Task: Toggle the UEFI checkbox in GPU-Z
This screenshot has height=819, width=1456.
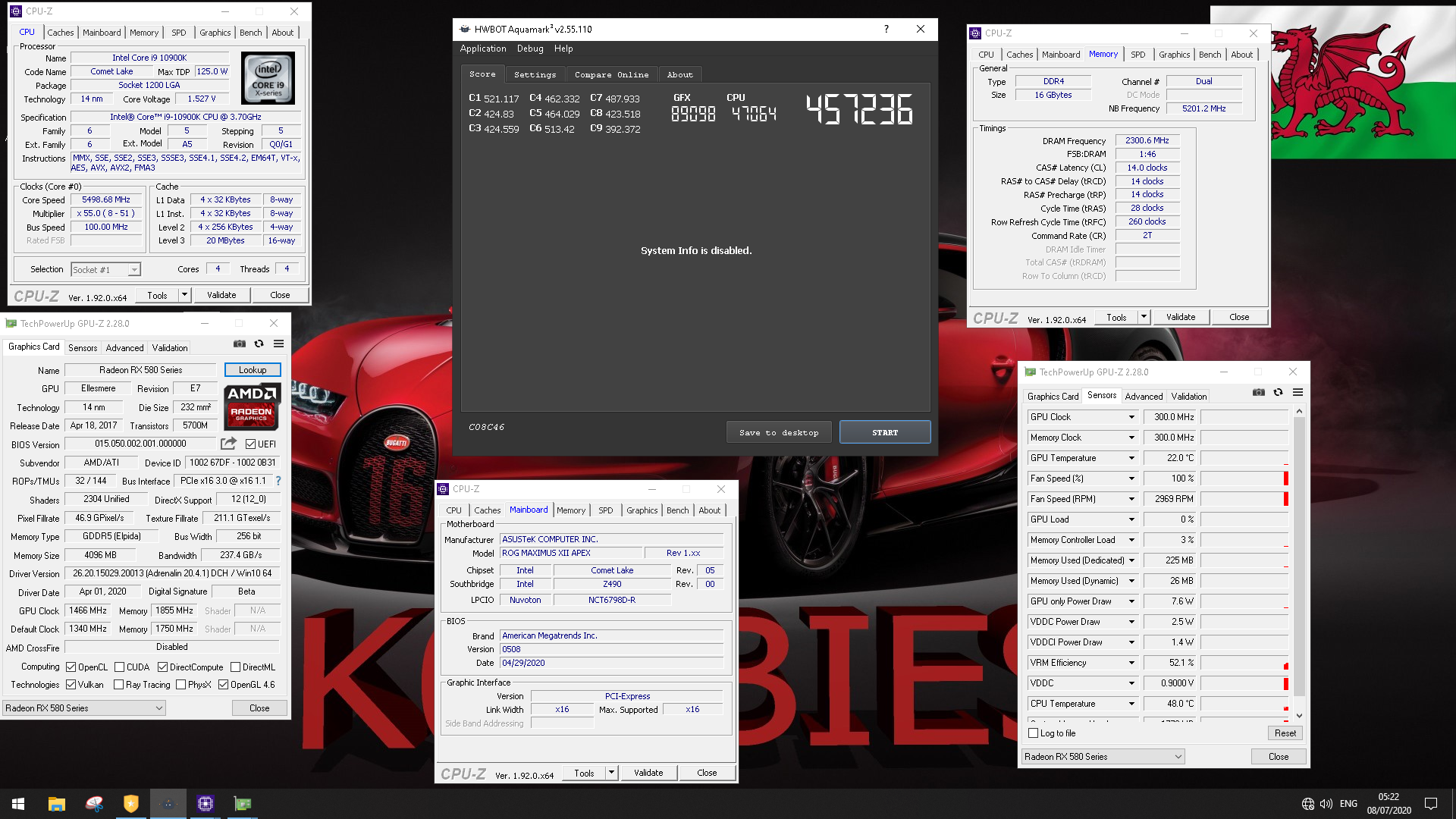Action: click(x=251, y=444)
